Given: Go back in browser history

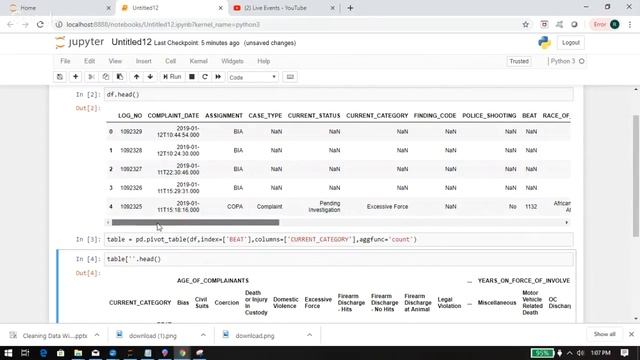Looking at the screenshot, I should tap(10, 24).
